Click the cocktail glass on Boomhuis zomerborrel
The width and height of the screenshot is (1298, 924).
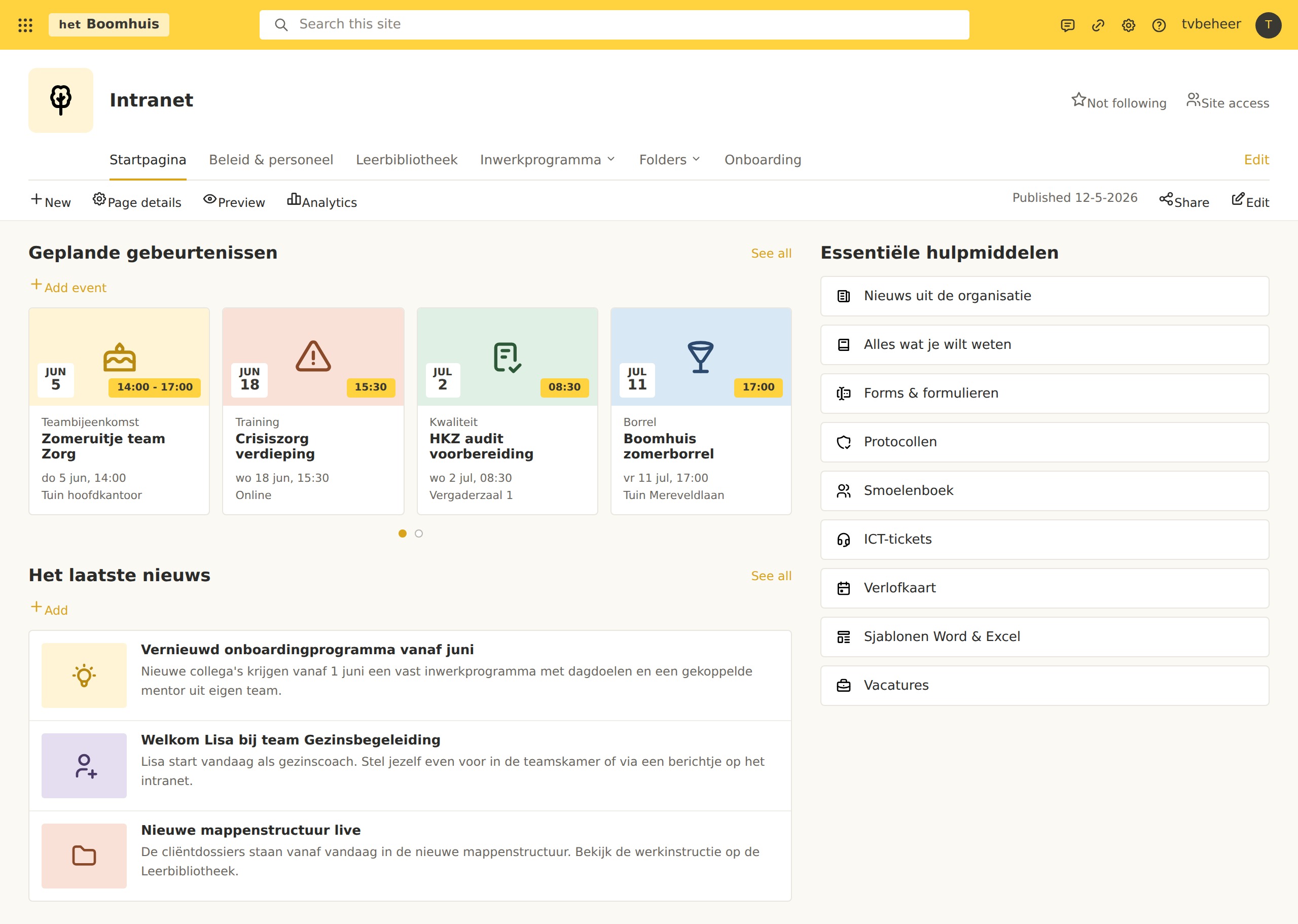point(700,357)
